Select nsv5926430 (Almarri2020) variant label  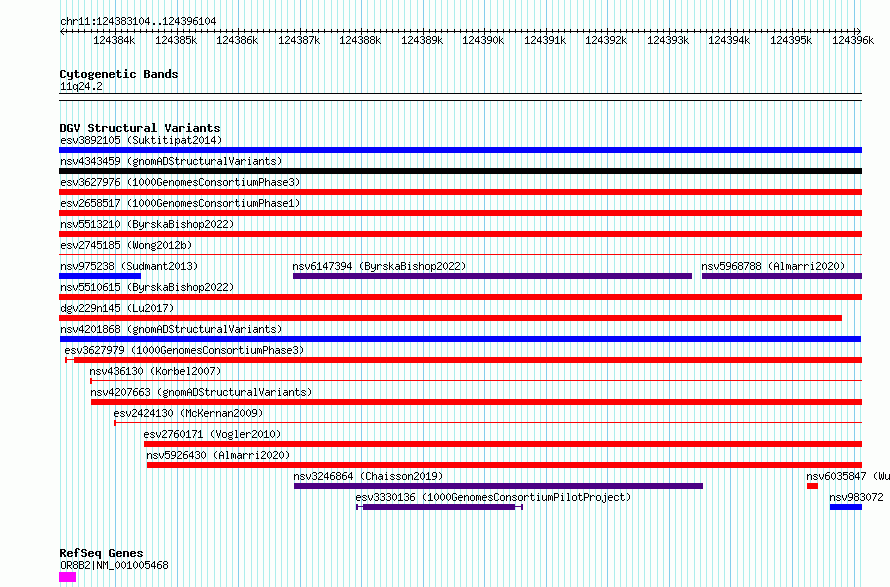click(218, 455)
